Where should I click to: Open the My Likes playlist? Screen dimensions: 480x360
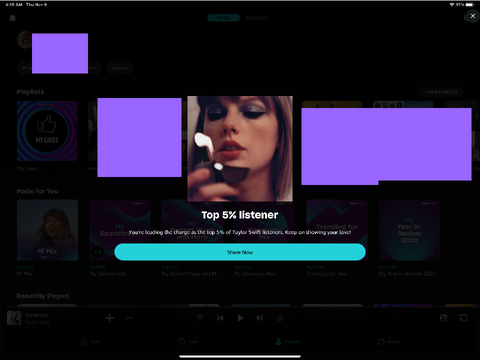coord(47,131)
